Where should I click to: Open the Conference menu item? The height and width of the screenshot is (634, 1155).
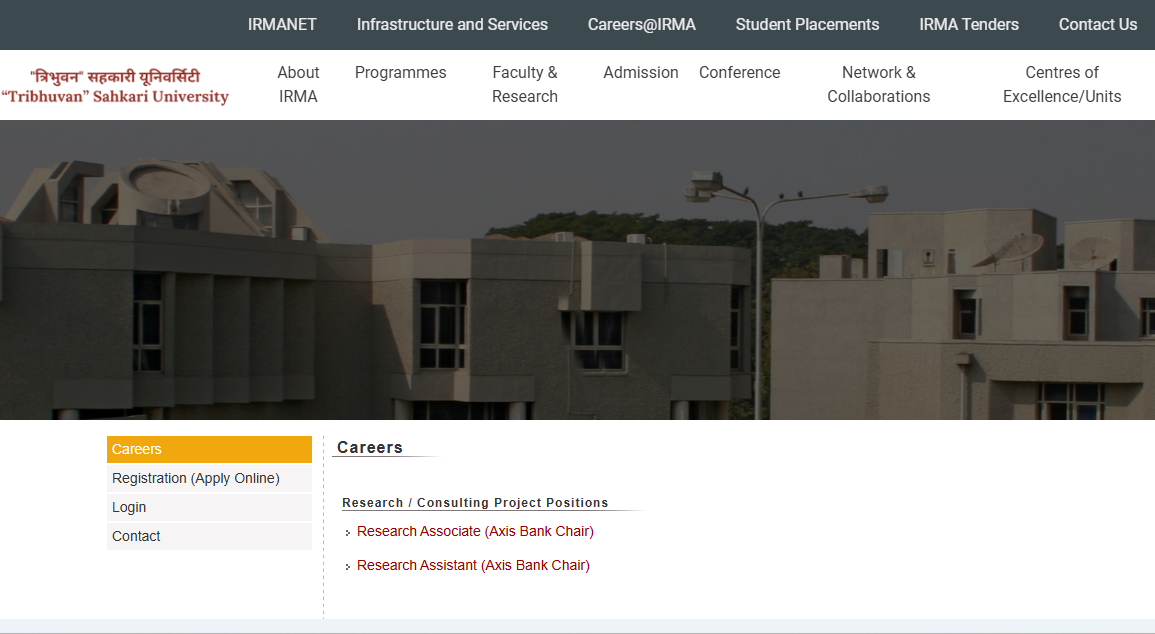coord(739,73)
